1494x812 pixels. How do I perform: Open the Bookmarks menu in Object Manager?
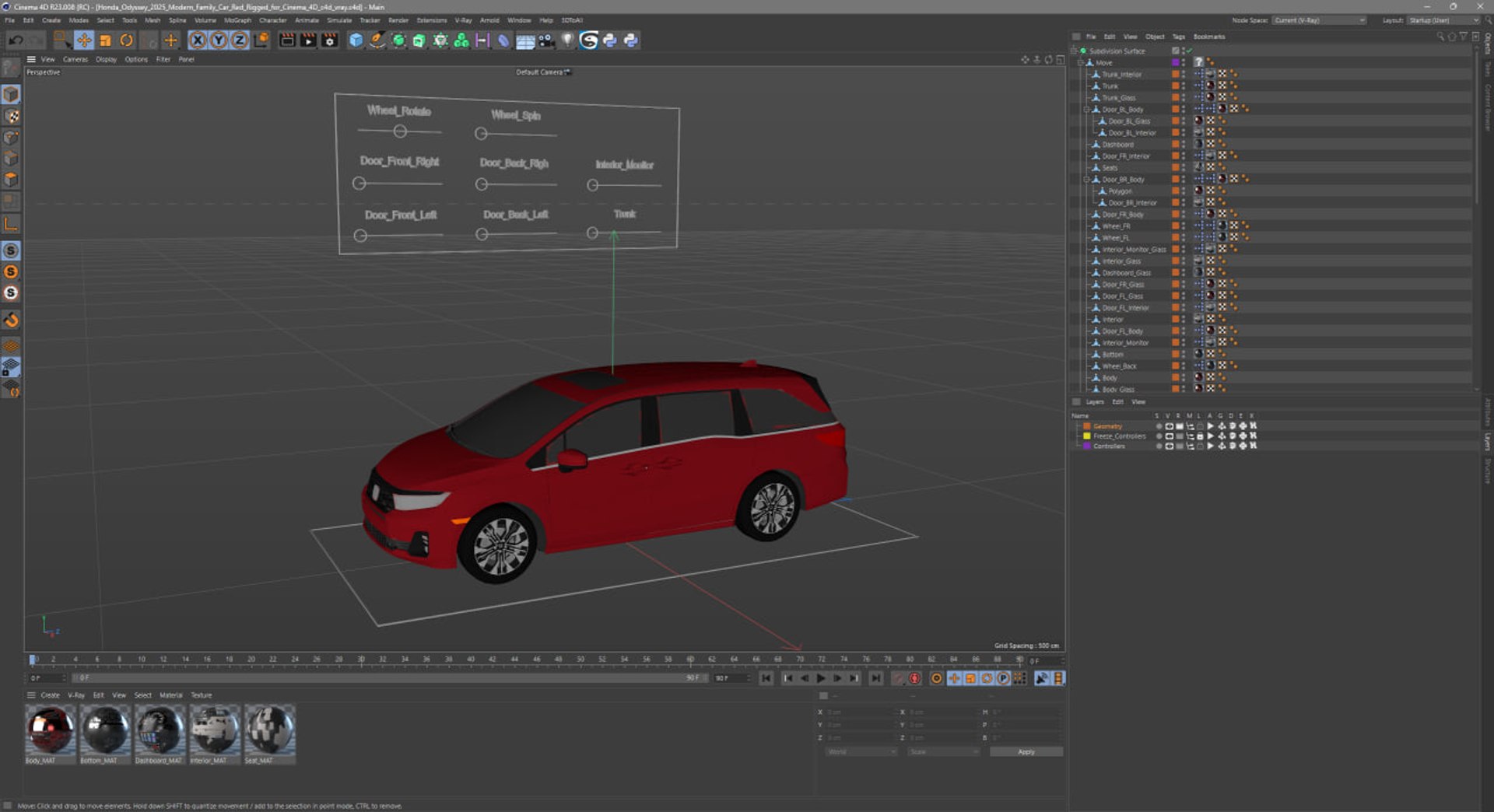(1208, 37)
